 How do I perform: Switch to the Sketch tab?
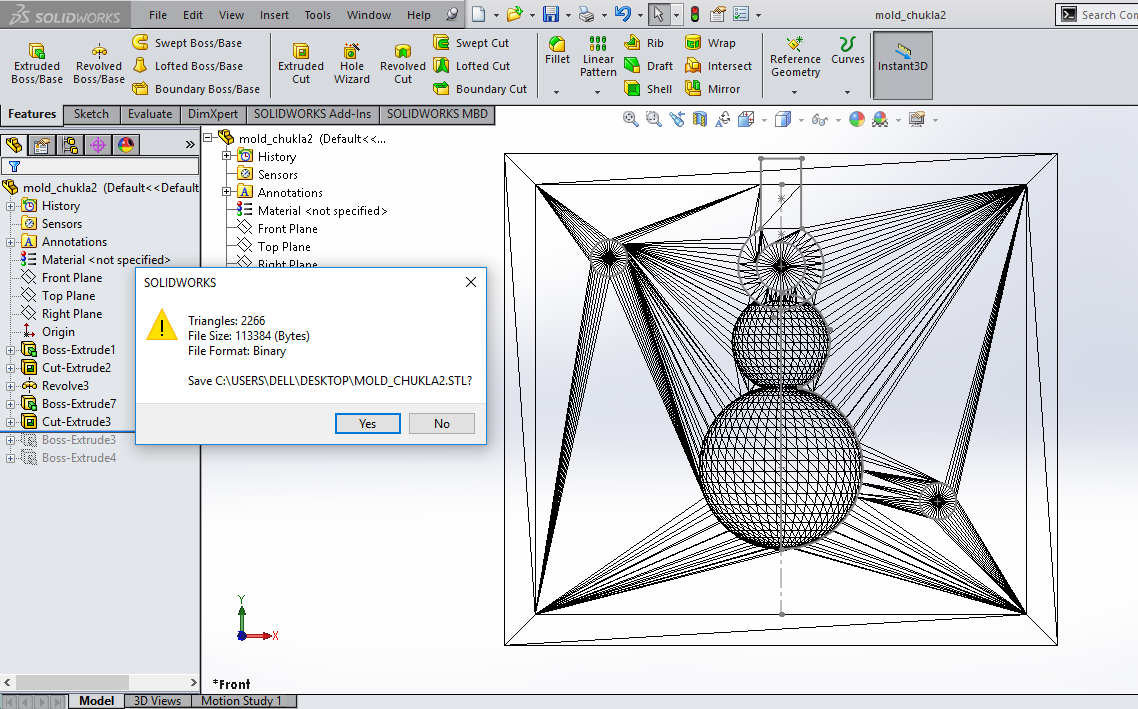click(x=91, y=114)
